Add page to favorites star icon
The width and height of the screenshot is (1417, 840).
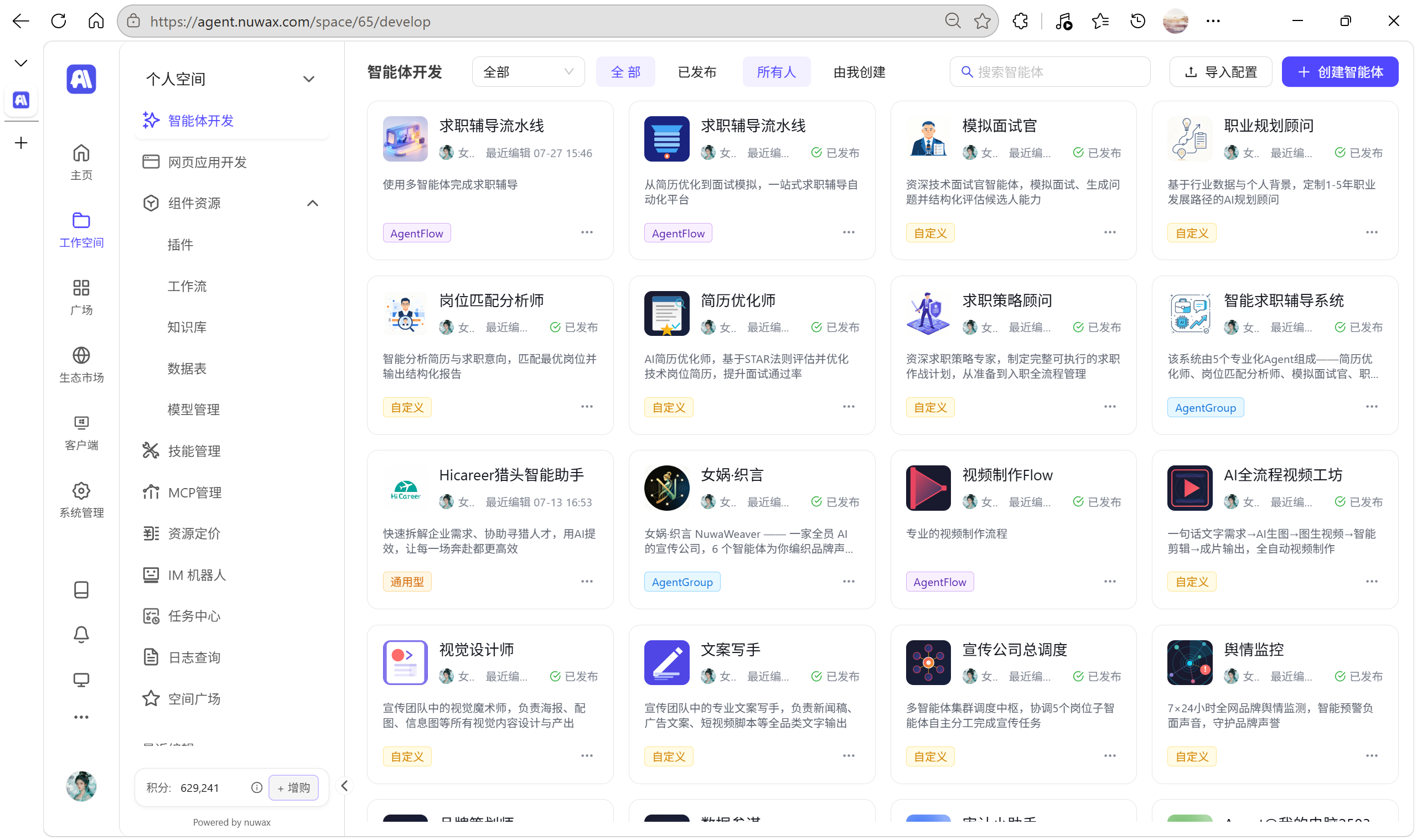[x=982, y=22]
